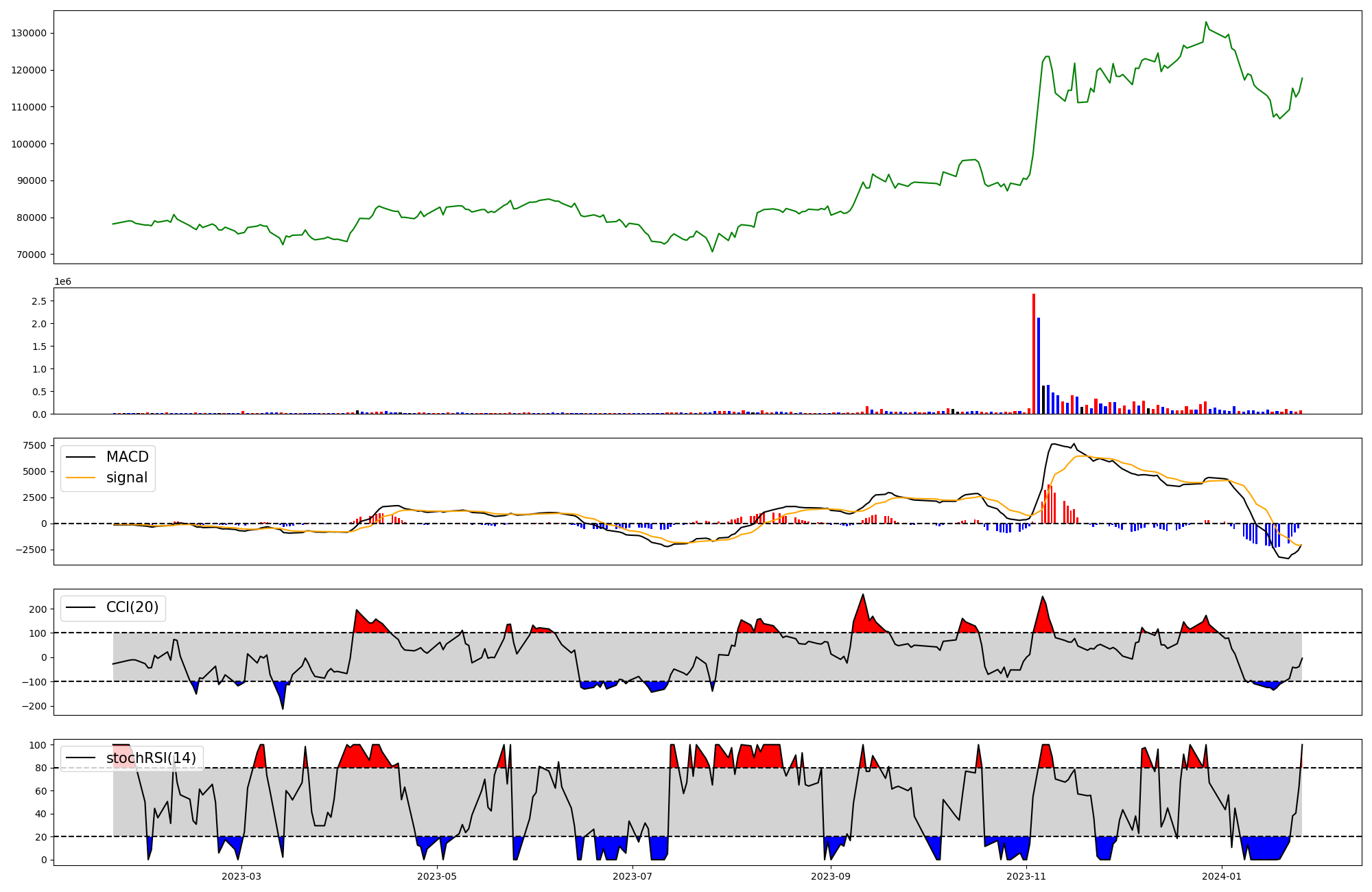1372x892 pixels.
Task: Click the highest peak of the green price line
Action: tap(1206, 22)
